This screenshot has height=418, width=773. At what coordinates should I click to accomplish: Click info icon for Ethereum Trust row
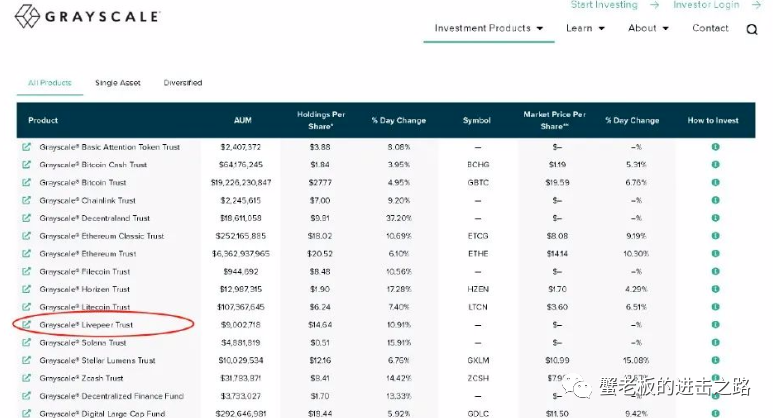(x=715, y=254)
